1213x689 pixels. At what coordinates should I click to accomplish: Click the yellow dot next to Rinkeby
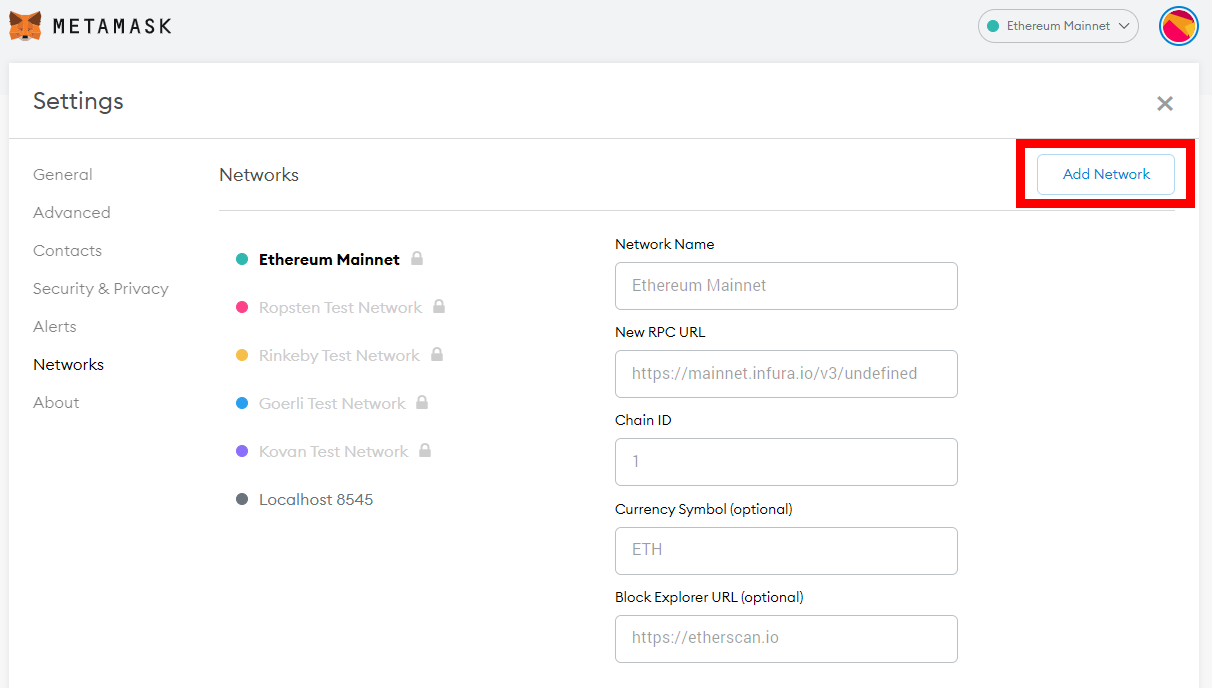click(242, 355)
